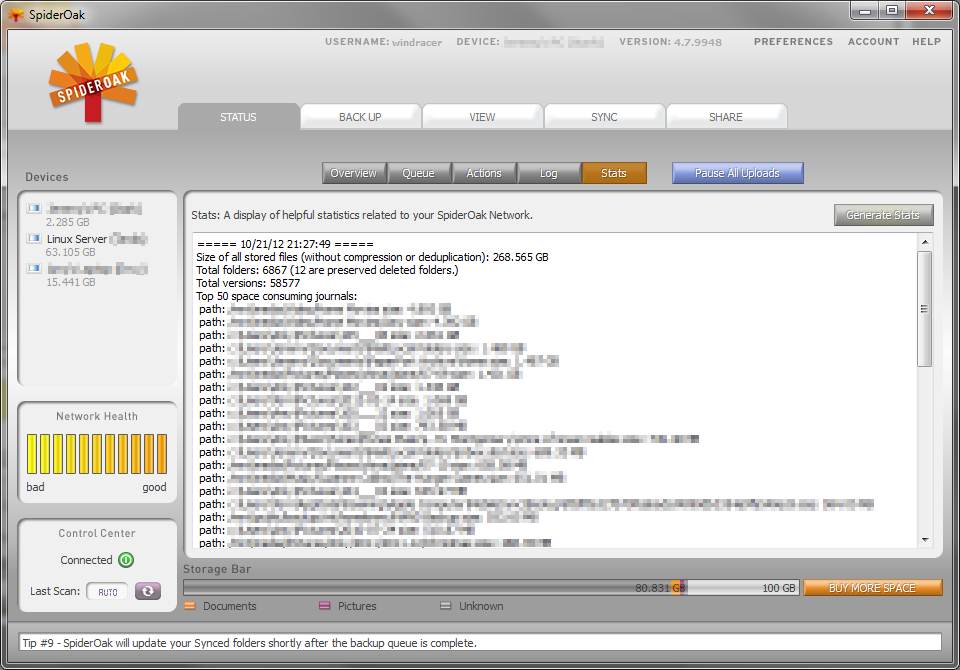
Task: Click the 'Size of all stored files' line
Action: pos(372,257)
